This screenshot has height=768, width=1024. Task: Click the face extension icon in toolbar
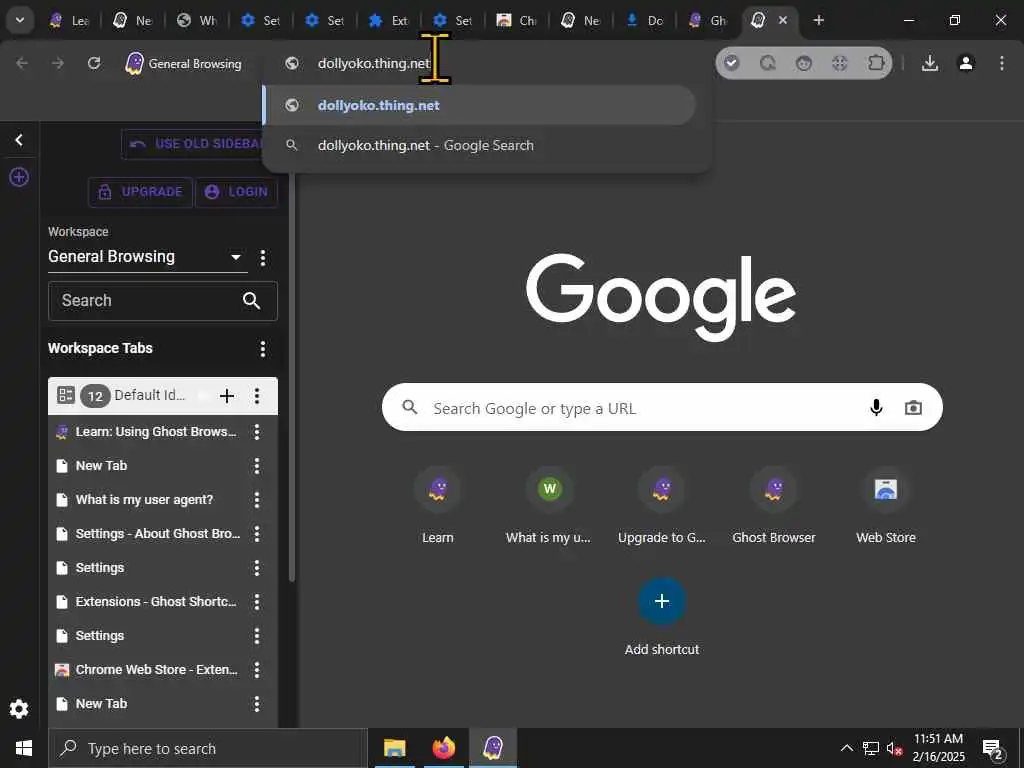point(804,63)
